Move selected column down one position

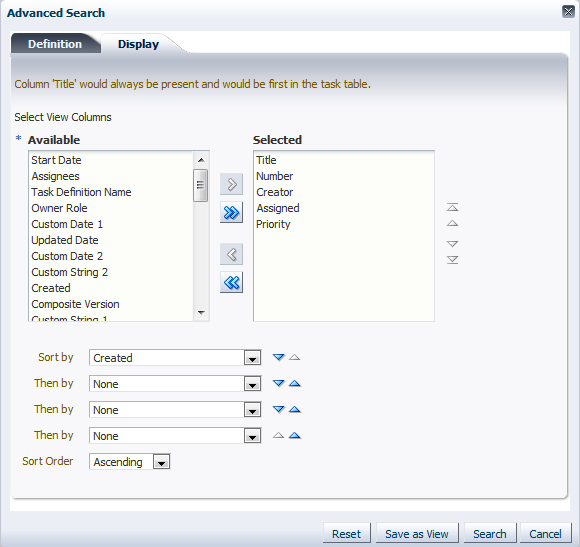click(x=452, y=244)
